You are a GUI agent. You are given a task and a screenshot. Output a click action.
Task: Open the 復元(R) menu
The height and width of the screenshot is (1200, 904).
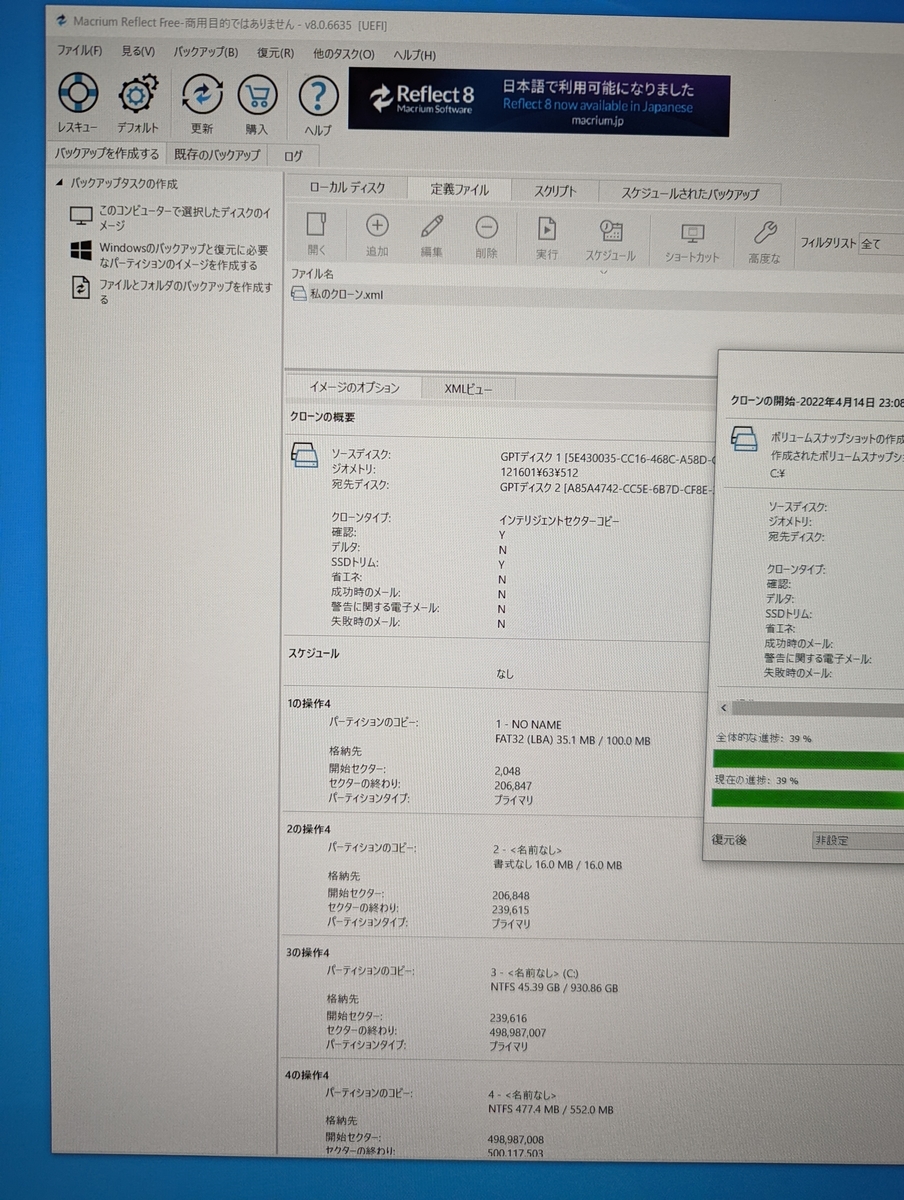275,54
